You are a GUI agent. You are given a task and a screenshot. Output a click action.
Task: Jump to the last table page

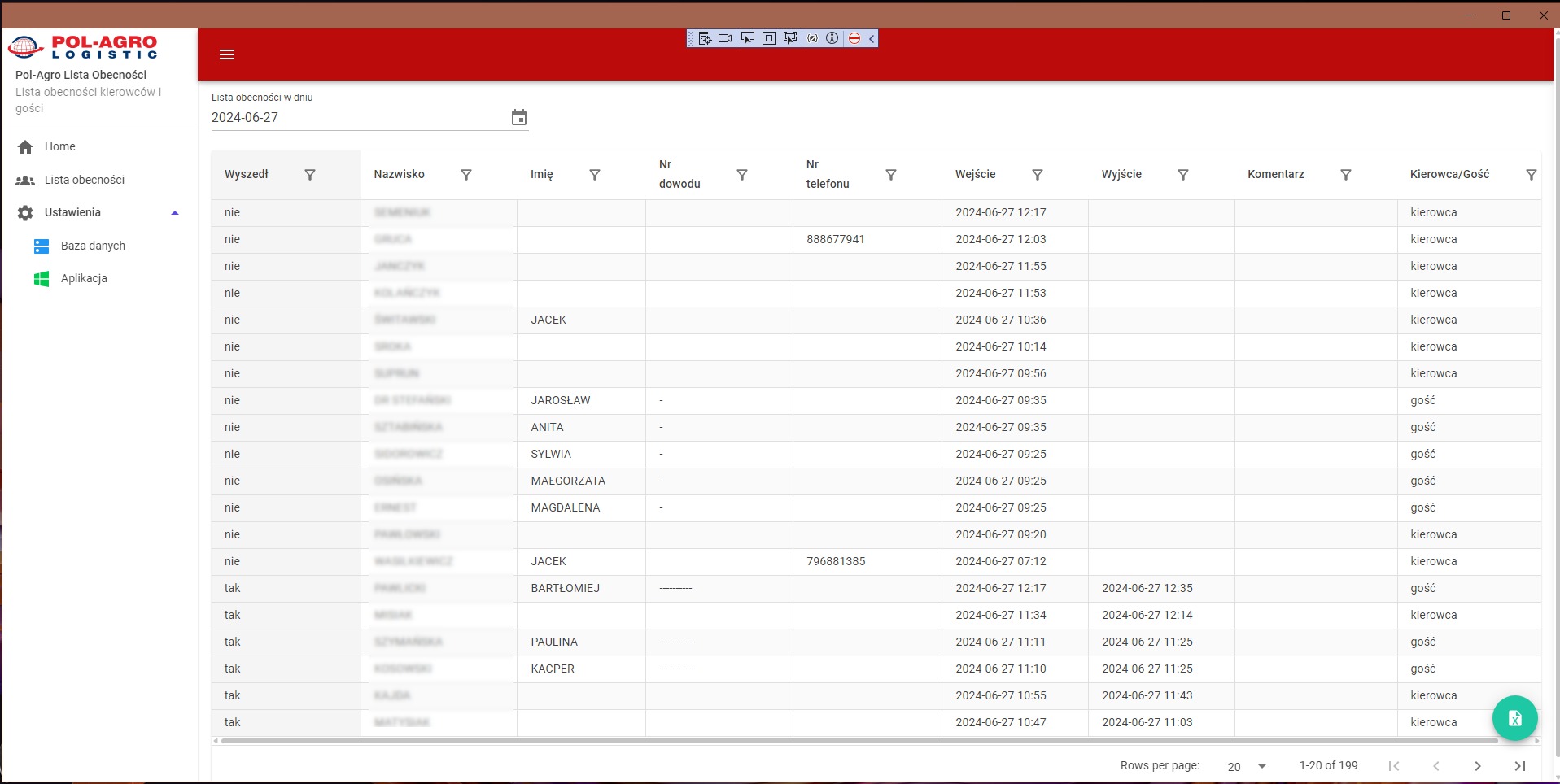click(x=1519, y=766)
